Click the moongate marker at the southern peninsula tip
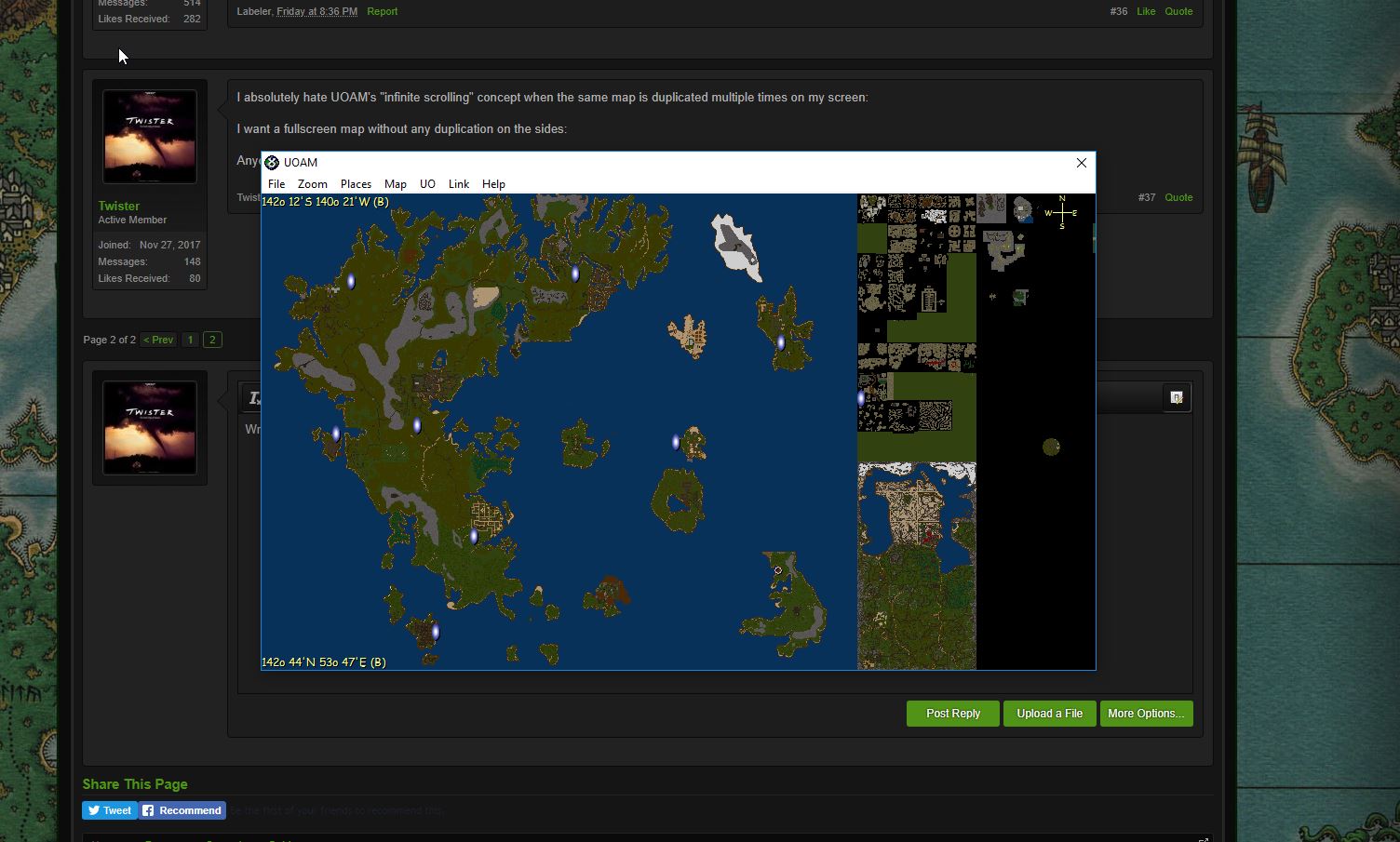1400x842 pixels. tap(435, 633)
